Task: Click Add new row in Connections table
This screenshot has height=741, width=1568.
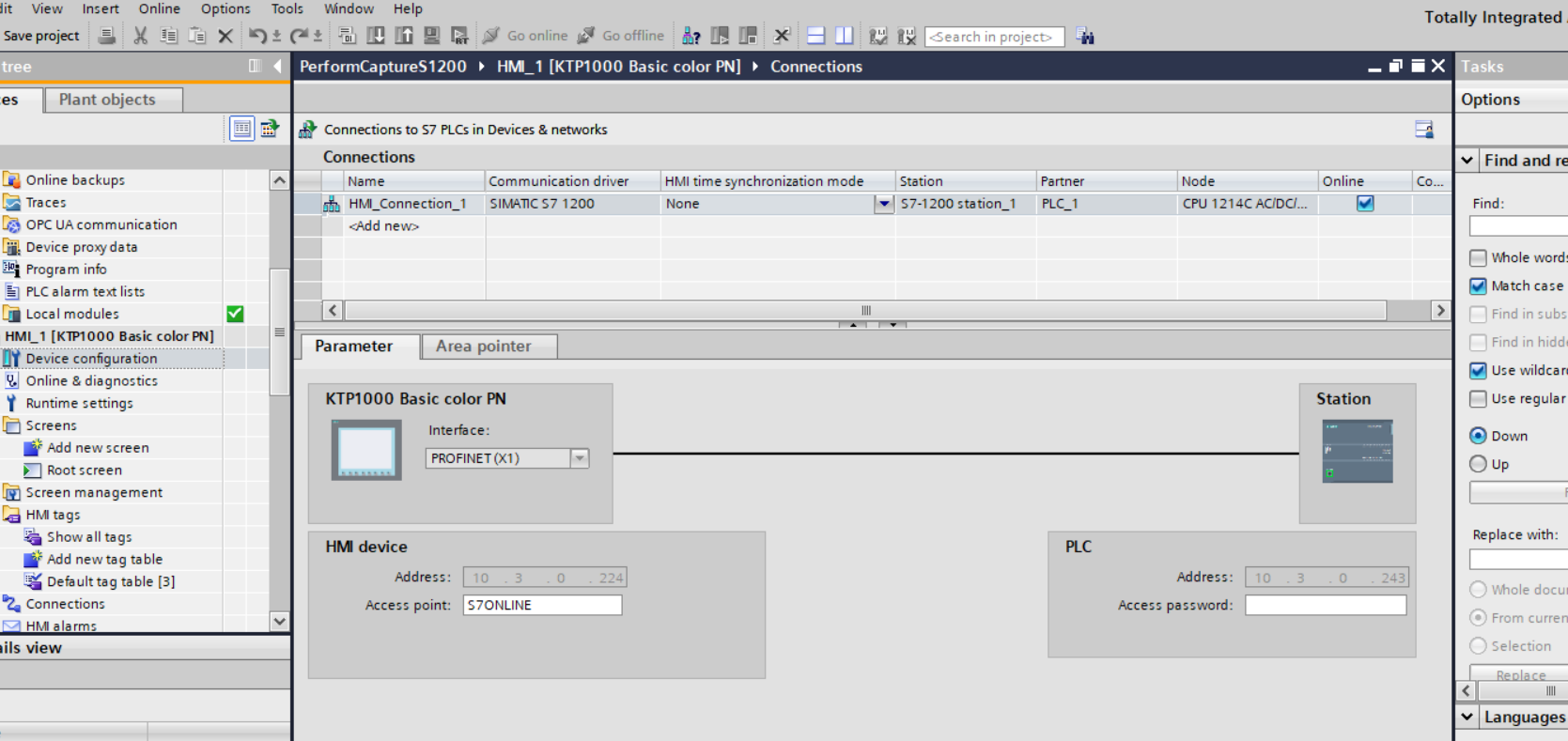Action: click(x=384, y=226)
